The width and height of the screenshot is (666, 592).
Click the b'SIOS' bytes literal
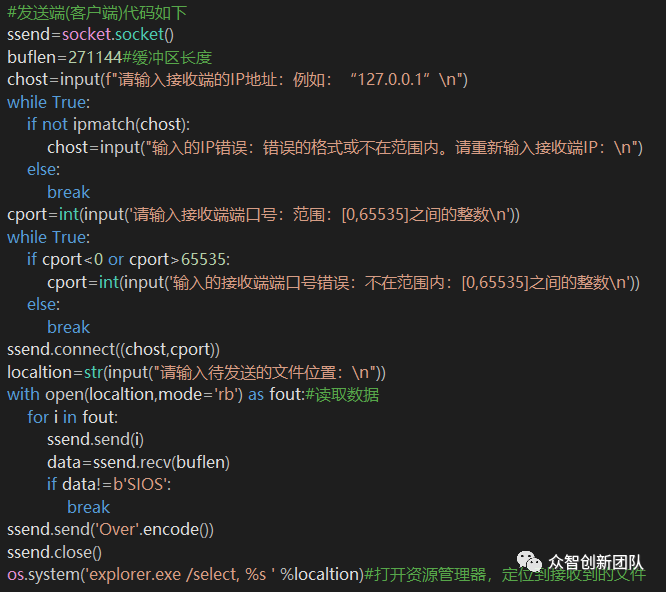point(140,485)
